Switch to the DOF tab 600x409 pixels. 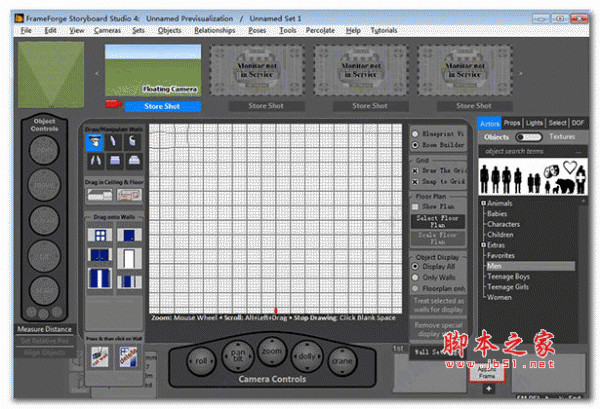point(578,123)
